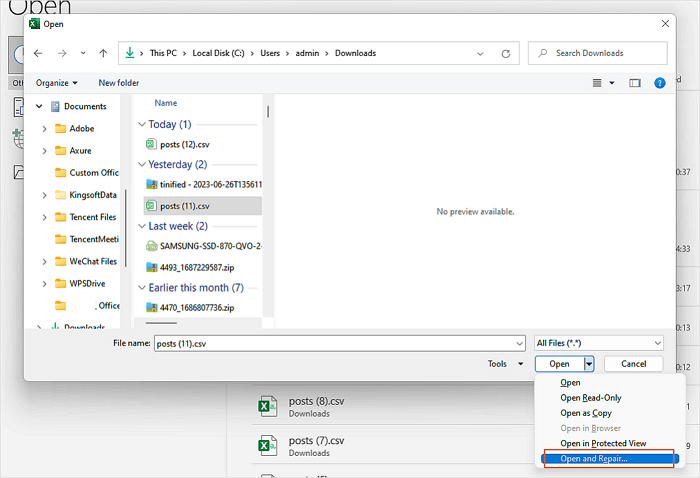700x478 pixels.
Task: Click admin in the address breadcrumb
Action: tap(307, 54)
